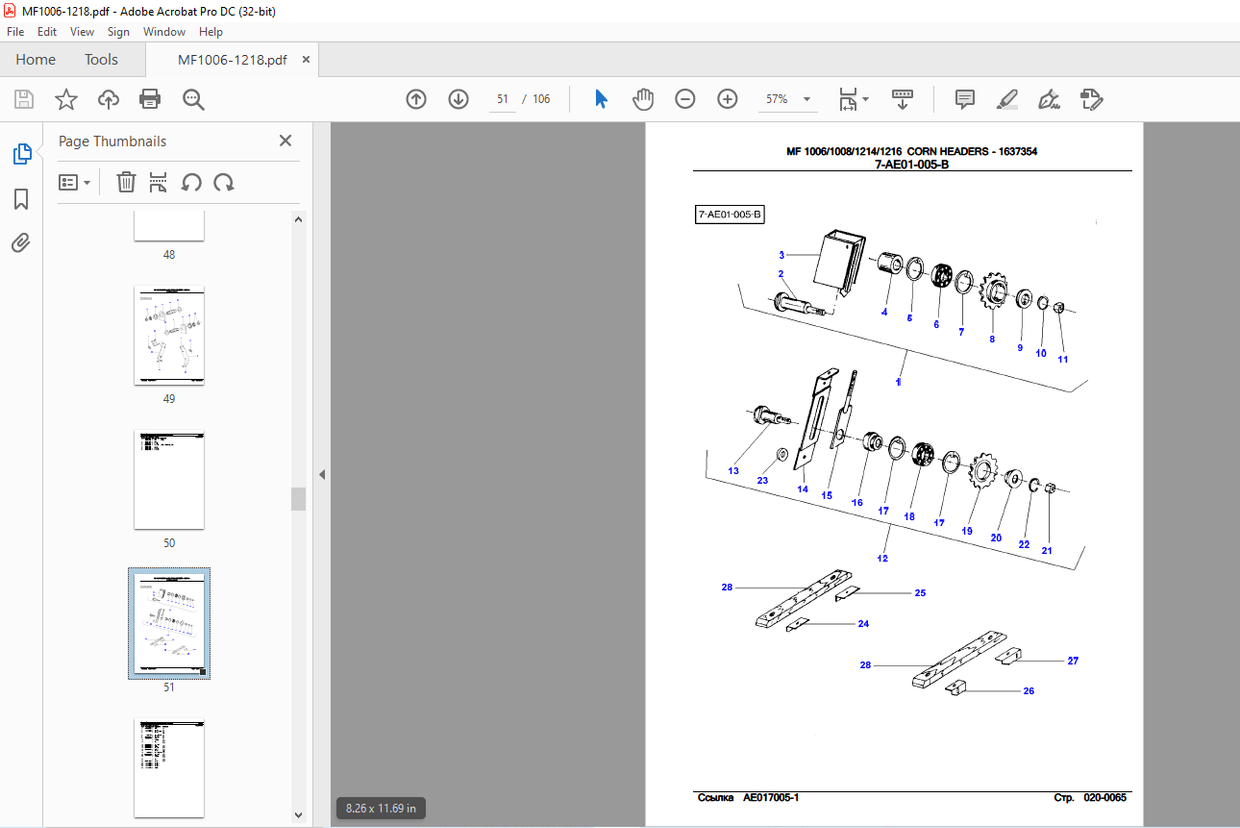The height and width of the screenshot is (828, 1240).
Task: Select page 49 thumbnail
Action: click(169, 337)
